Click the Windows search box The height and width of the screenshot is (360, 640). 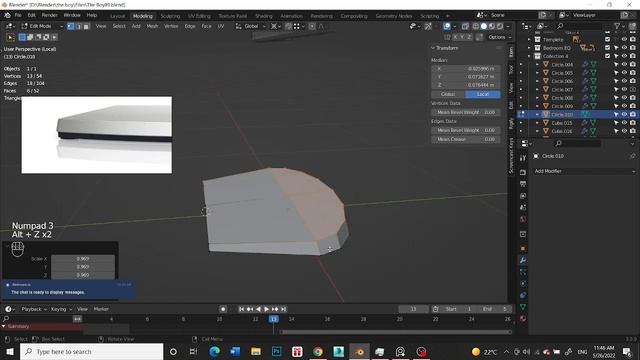(x=91, y=351)
